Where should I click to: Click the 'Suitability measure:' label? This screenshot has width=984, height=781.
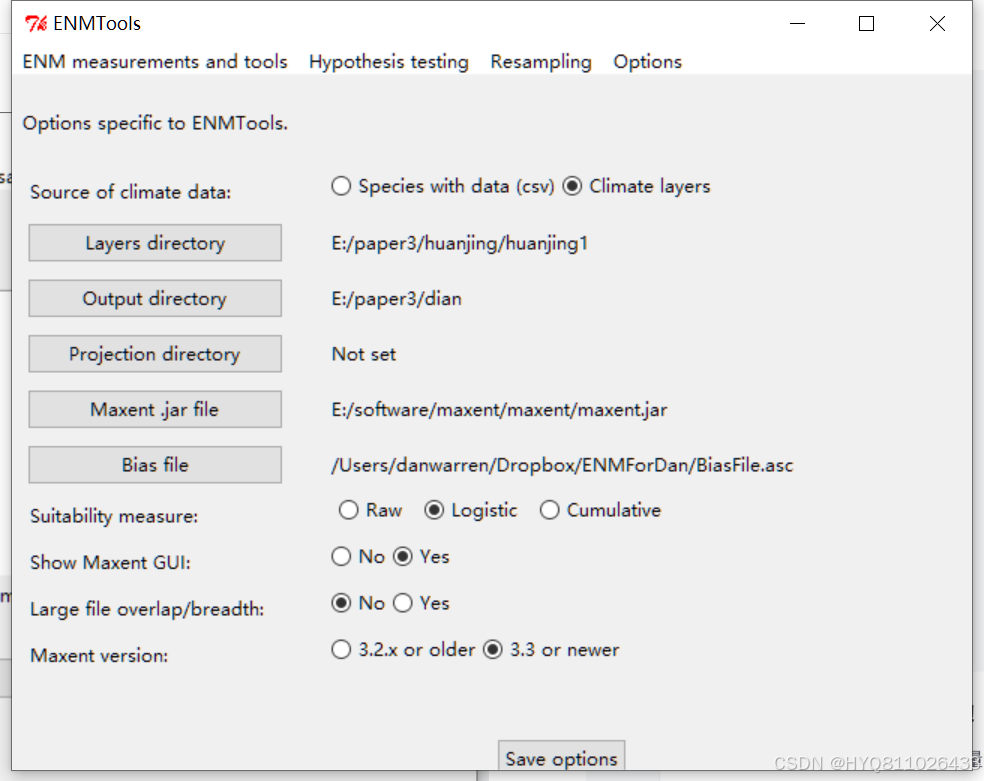[x=114, y=516]
